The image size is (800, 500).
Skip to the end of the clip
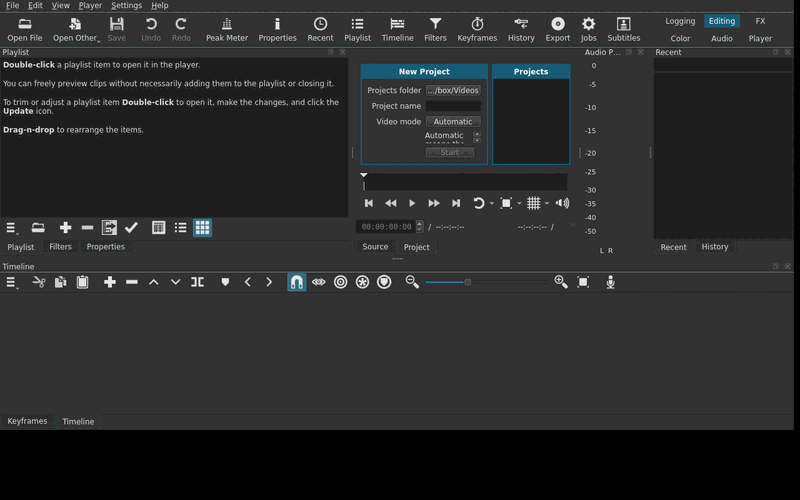click(456, 203)
